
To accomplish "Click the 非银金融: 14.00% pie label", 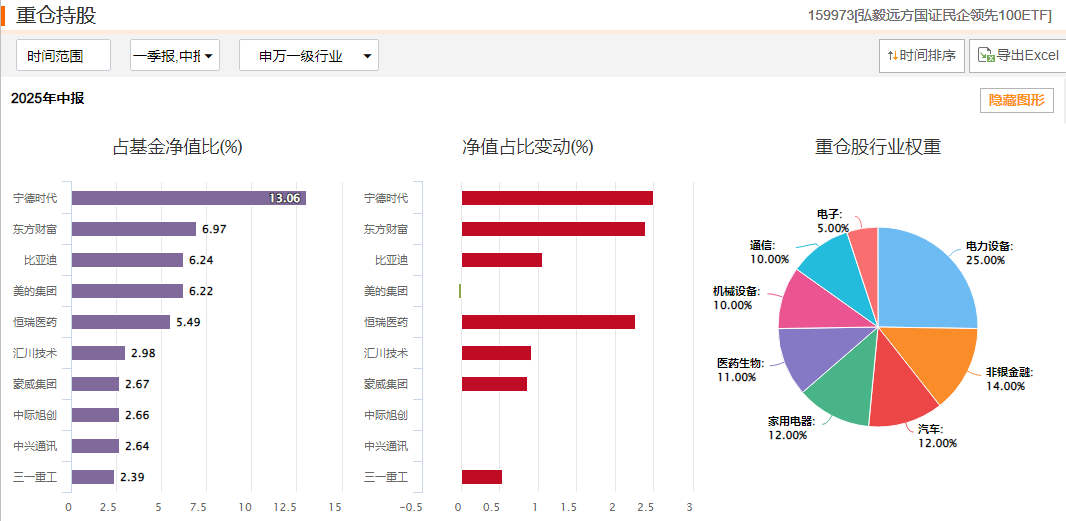I will [1010, 379].
